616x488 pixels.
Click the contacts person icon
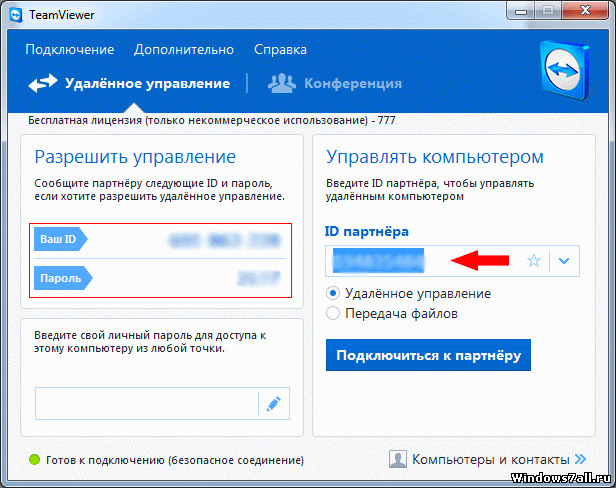pos(398,459)
